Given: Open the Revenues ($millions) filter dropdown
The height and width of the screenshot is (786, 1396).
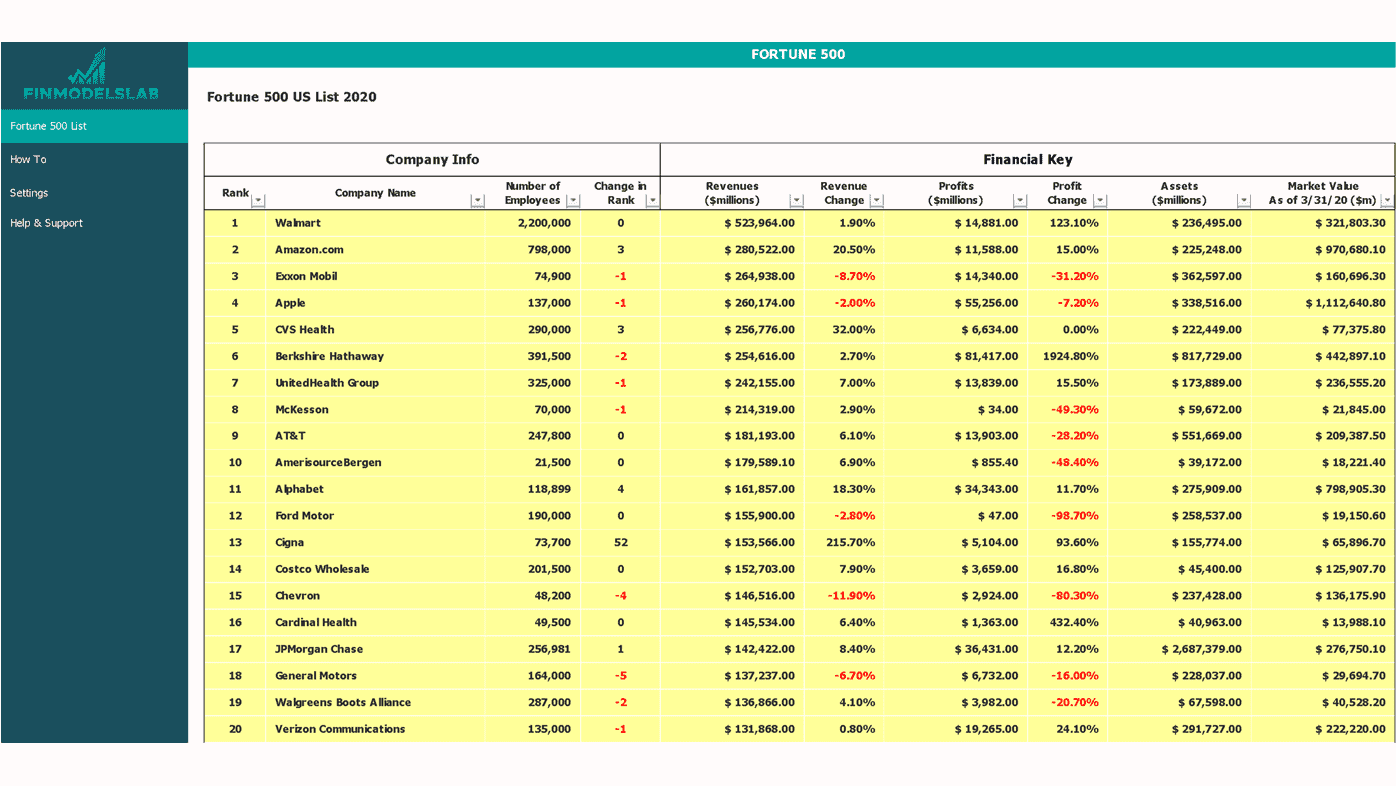Looking at the screenshot, I should (x=796, y=200).
